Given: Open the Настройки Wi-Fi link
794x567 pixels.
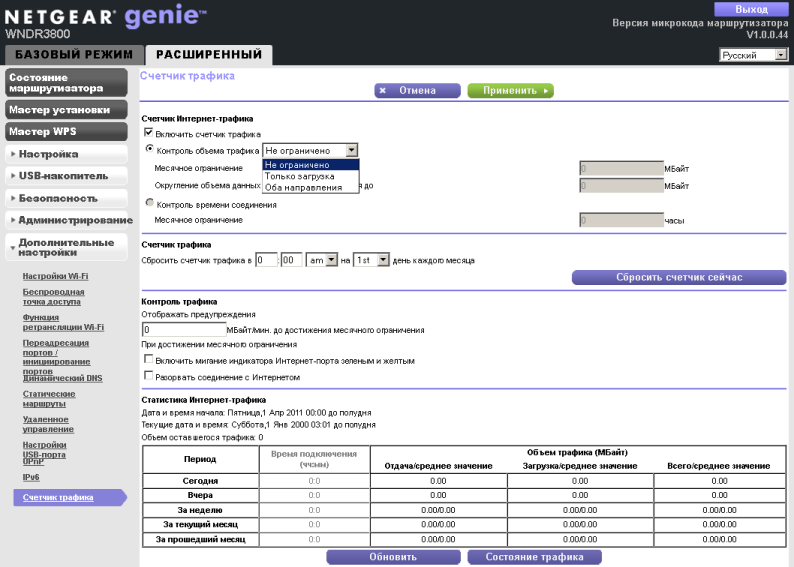Looking at the screenshot, I should (x=55, y=276).
